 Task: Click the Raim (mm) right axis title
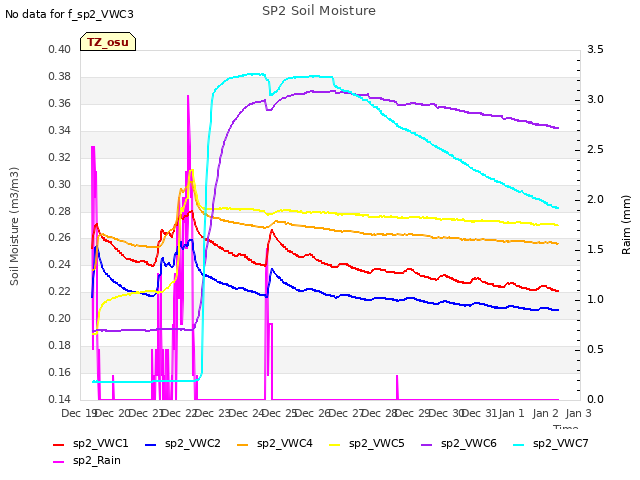click(x=626, y=225)
